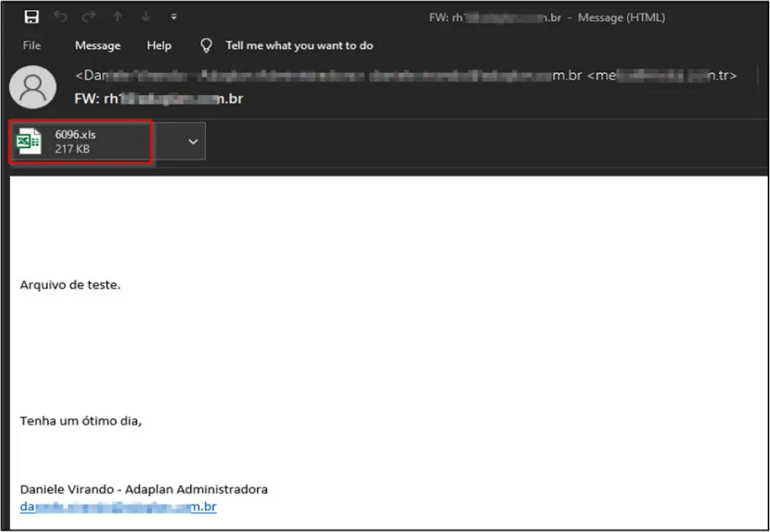
Task: Click the Undo arrow icon
Action: [60, 17]
